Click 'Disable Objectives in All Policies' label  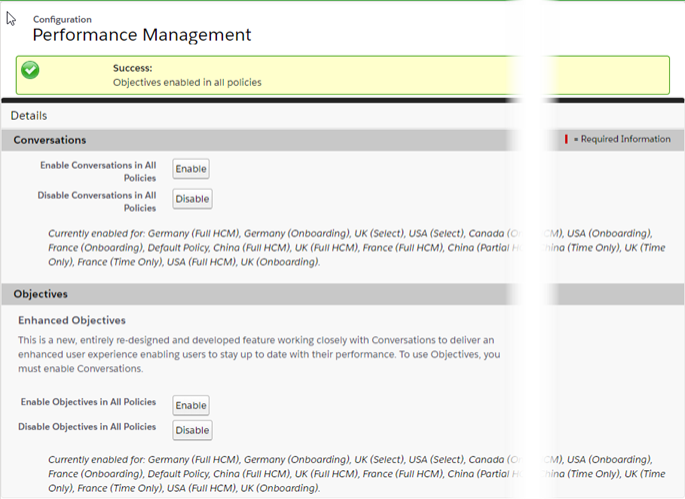click(x=87, y=427)
